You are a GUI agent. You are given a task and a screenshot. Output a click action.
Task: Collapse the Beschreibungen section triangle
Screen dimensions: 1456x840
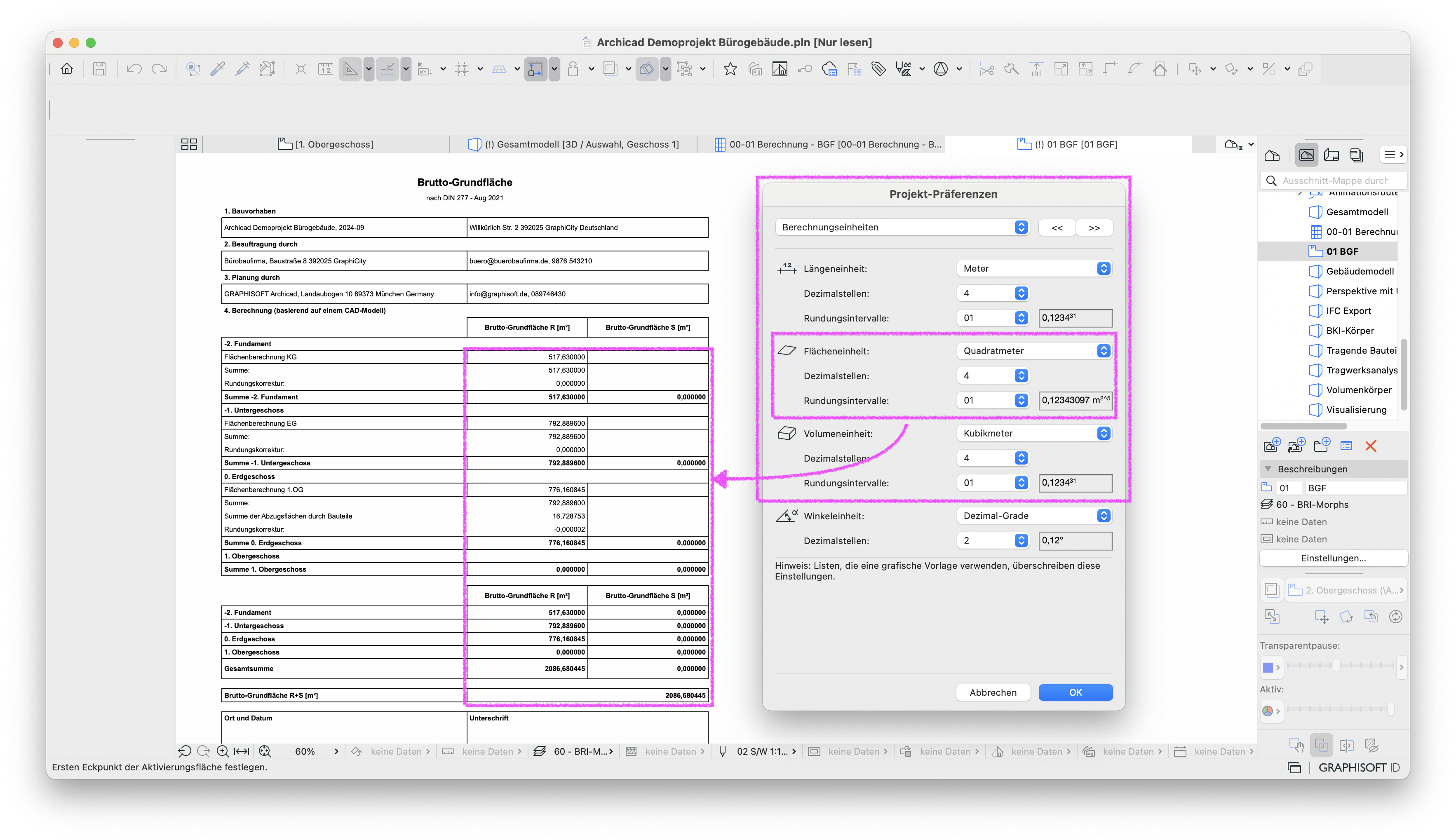coord(1268,469)
